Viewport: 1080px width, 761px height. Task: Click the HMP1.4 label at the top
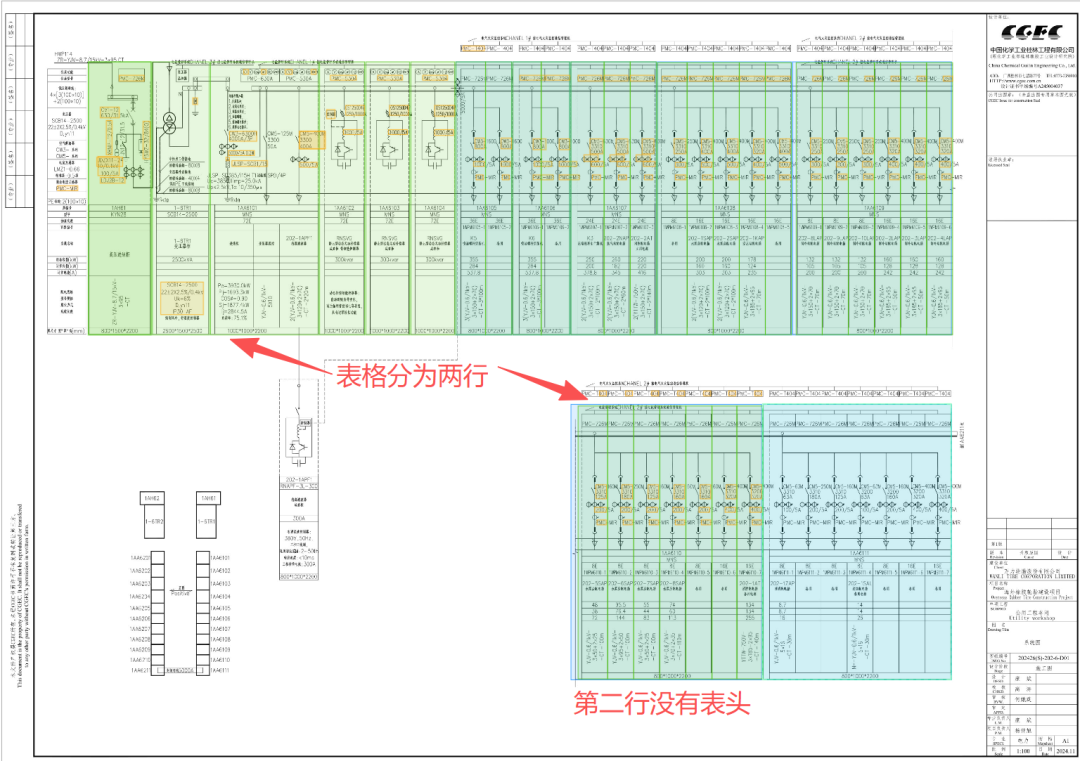[65, 54]
